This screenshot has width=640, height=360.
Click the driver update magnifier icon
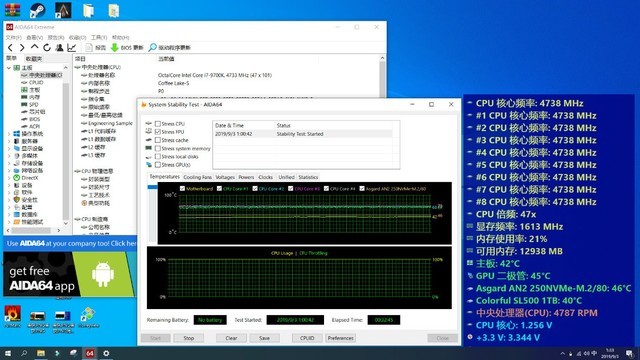pos(152,48)
